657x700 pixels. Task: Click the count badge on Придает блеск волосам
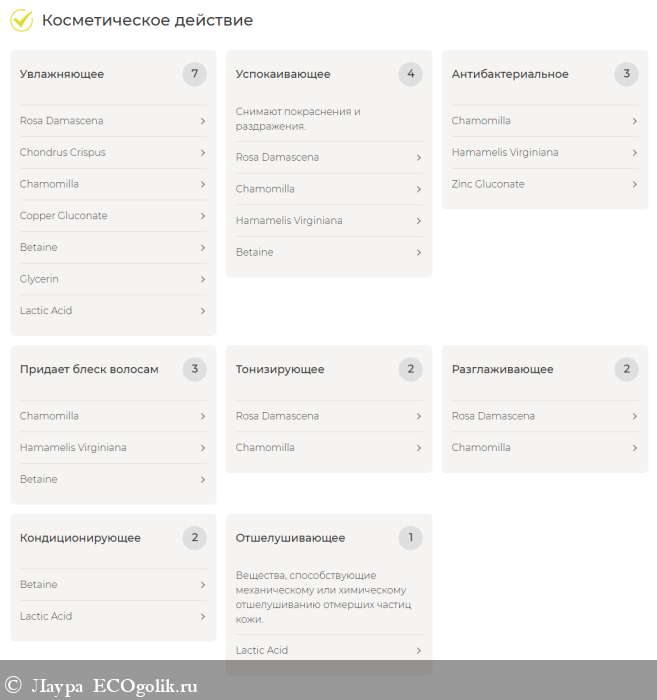tap(194, 369)
